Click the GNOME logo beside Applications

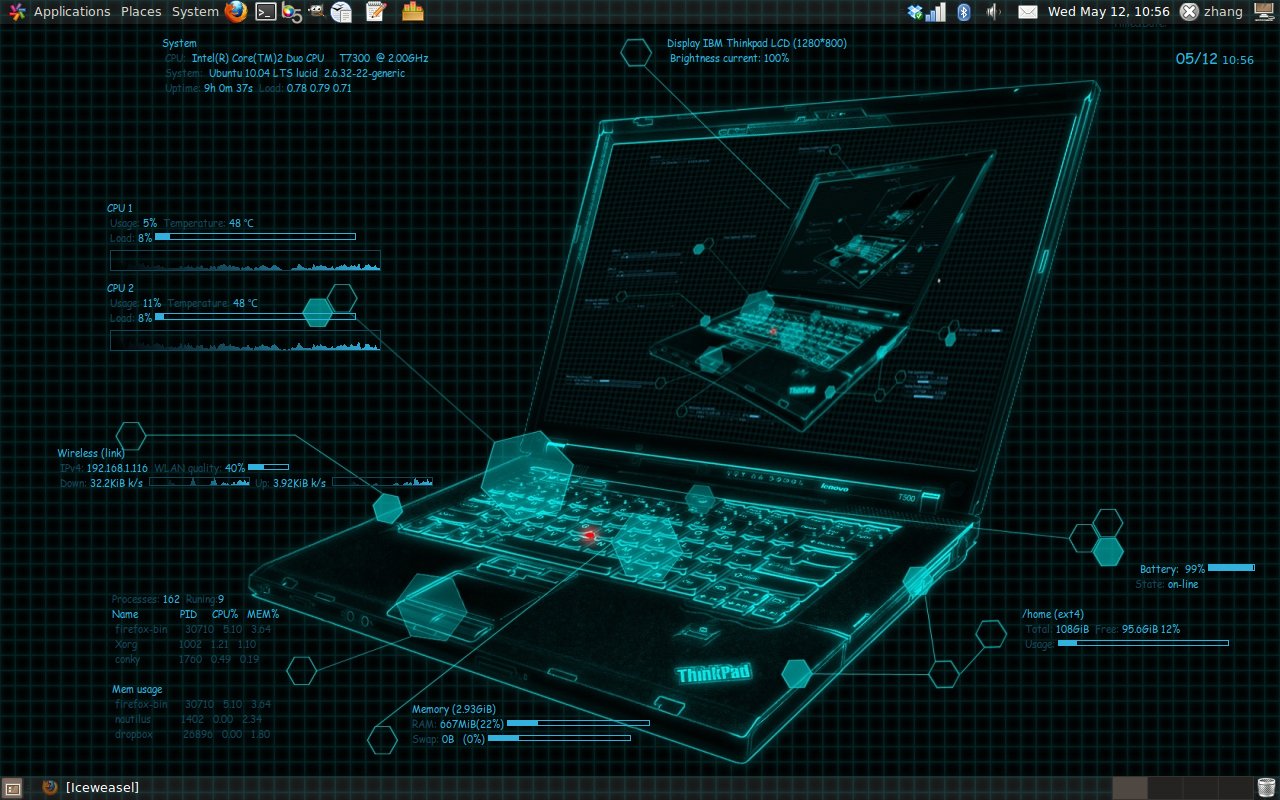(16, 12)
